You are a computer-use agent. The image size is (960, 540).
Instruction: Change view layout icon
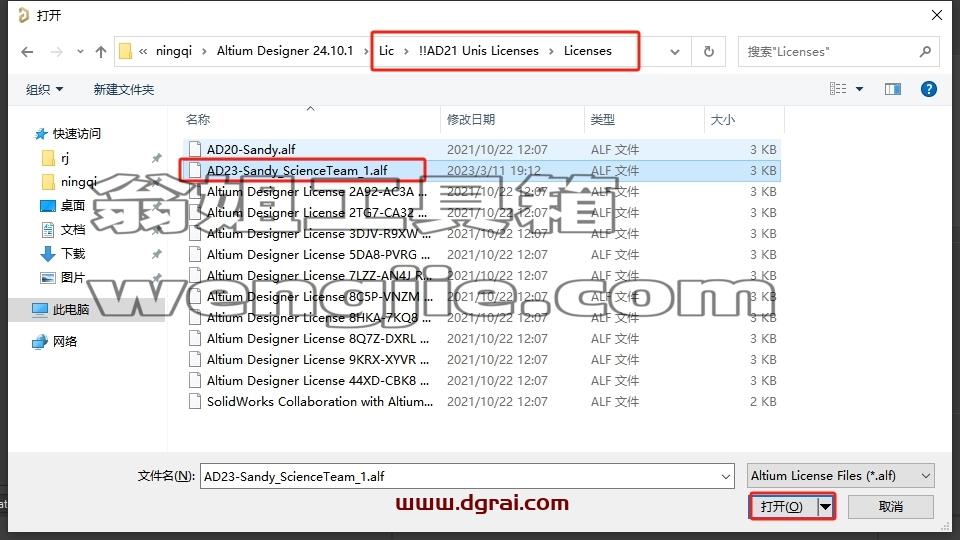[838, 89]
